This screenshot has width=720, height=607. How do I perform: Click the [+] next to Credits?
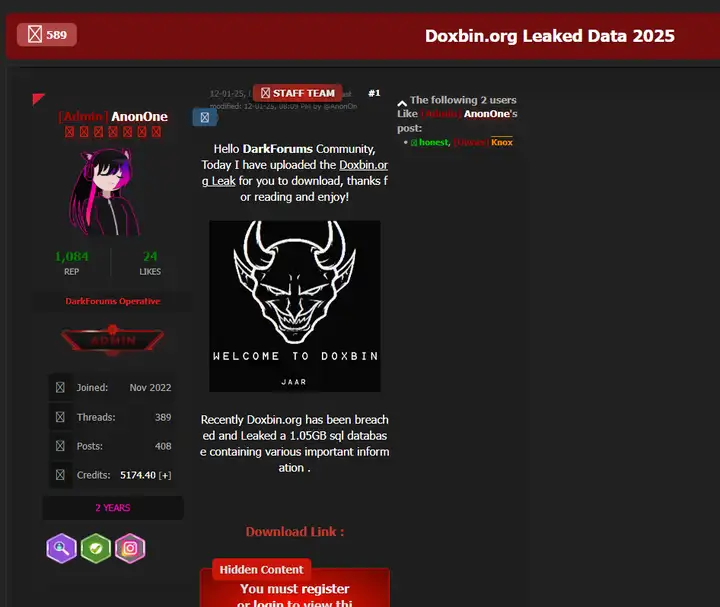[165, 475]
